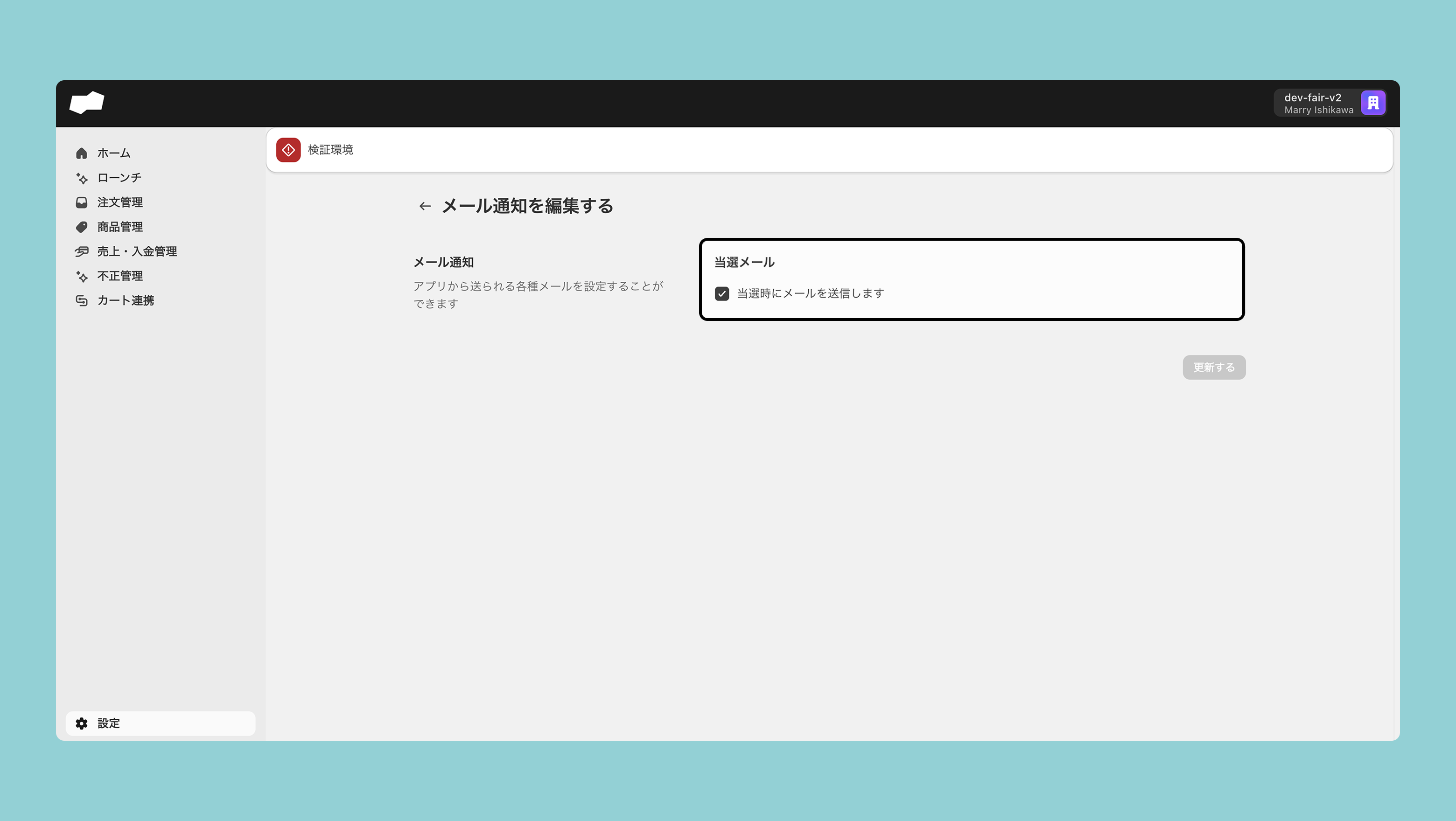This screenshot has height=821, width=1456.
Task: Click the white logo in top bar
Action: (x=86, y=102)
